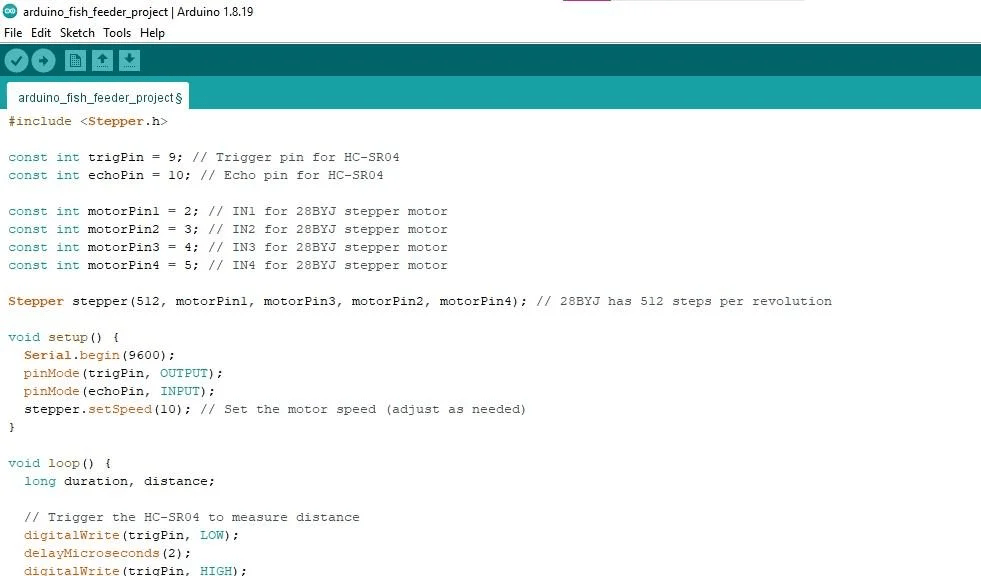Click the Trigger the HC-SR04 comment

point(192,518)
